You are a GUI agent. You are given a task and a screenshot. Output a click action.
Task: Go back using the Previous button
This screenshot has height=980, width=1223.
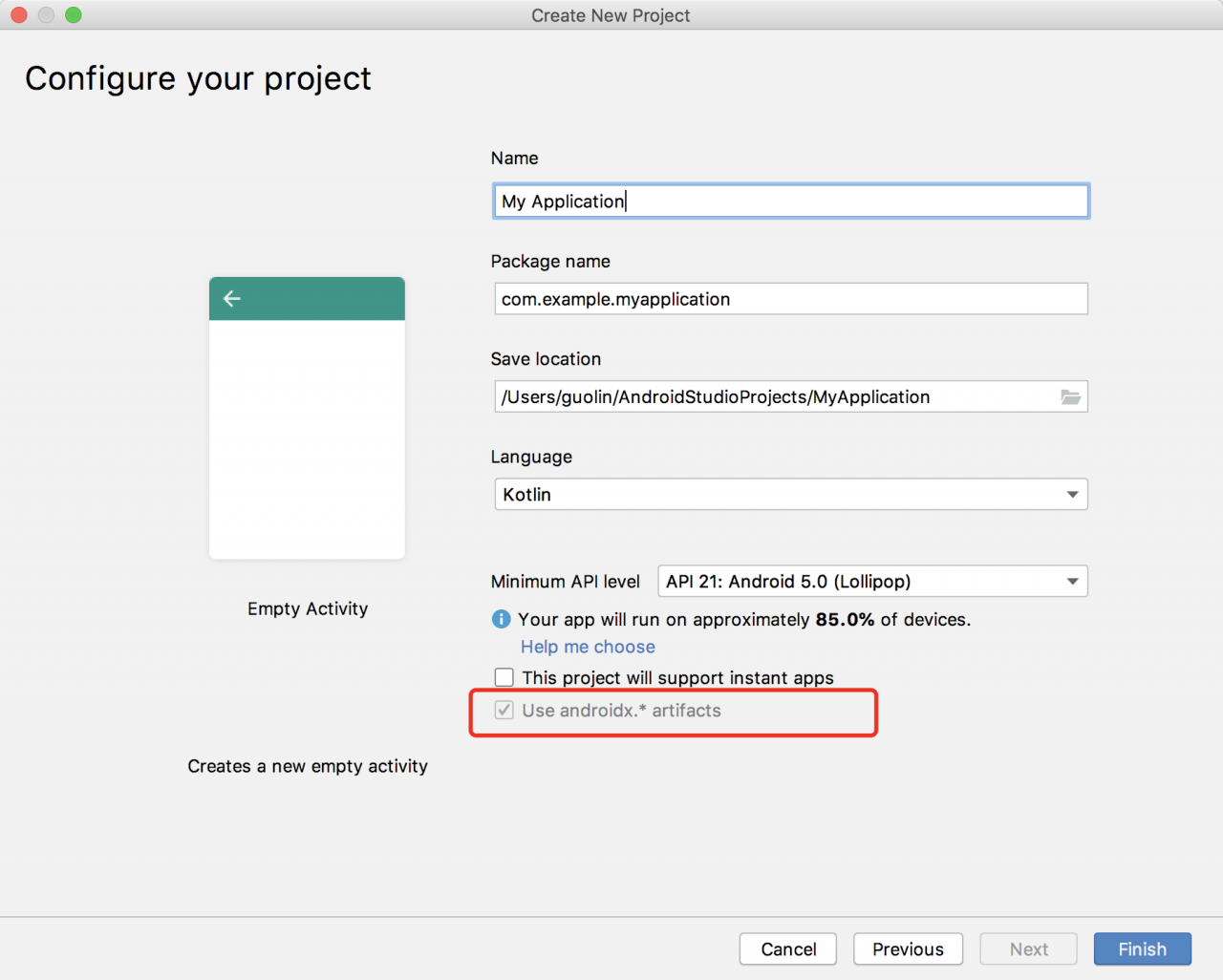click(908, 949)
